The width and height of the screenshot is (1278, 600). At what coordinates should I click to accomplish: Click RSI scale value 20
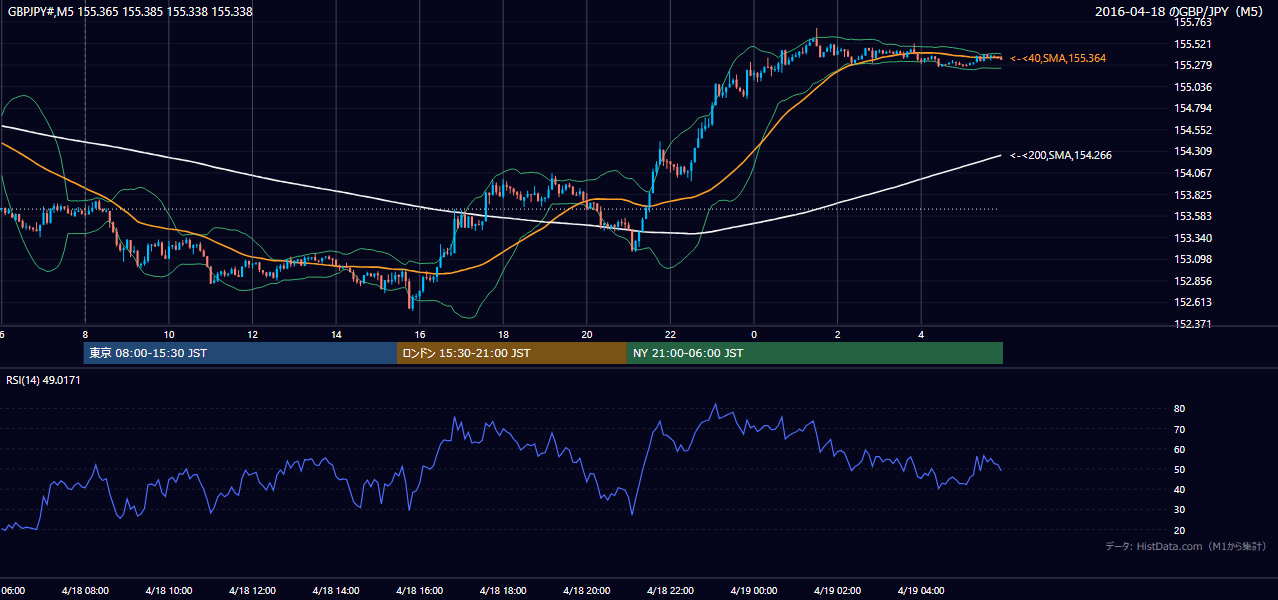pos(1180,530)
